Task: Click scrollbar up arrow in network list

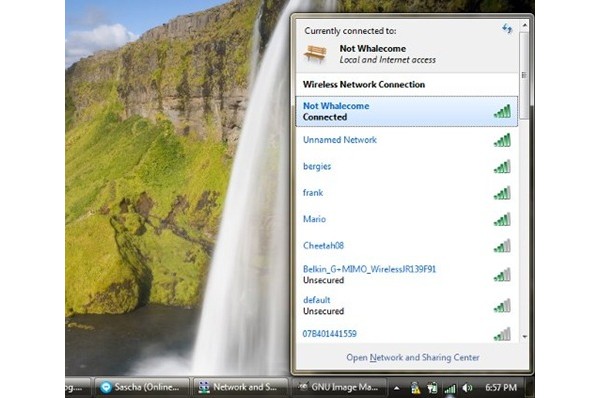Action: point(525,25)
